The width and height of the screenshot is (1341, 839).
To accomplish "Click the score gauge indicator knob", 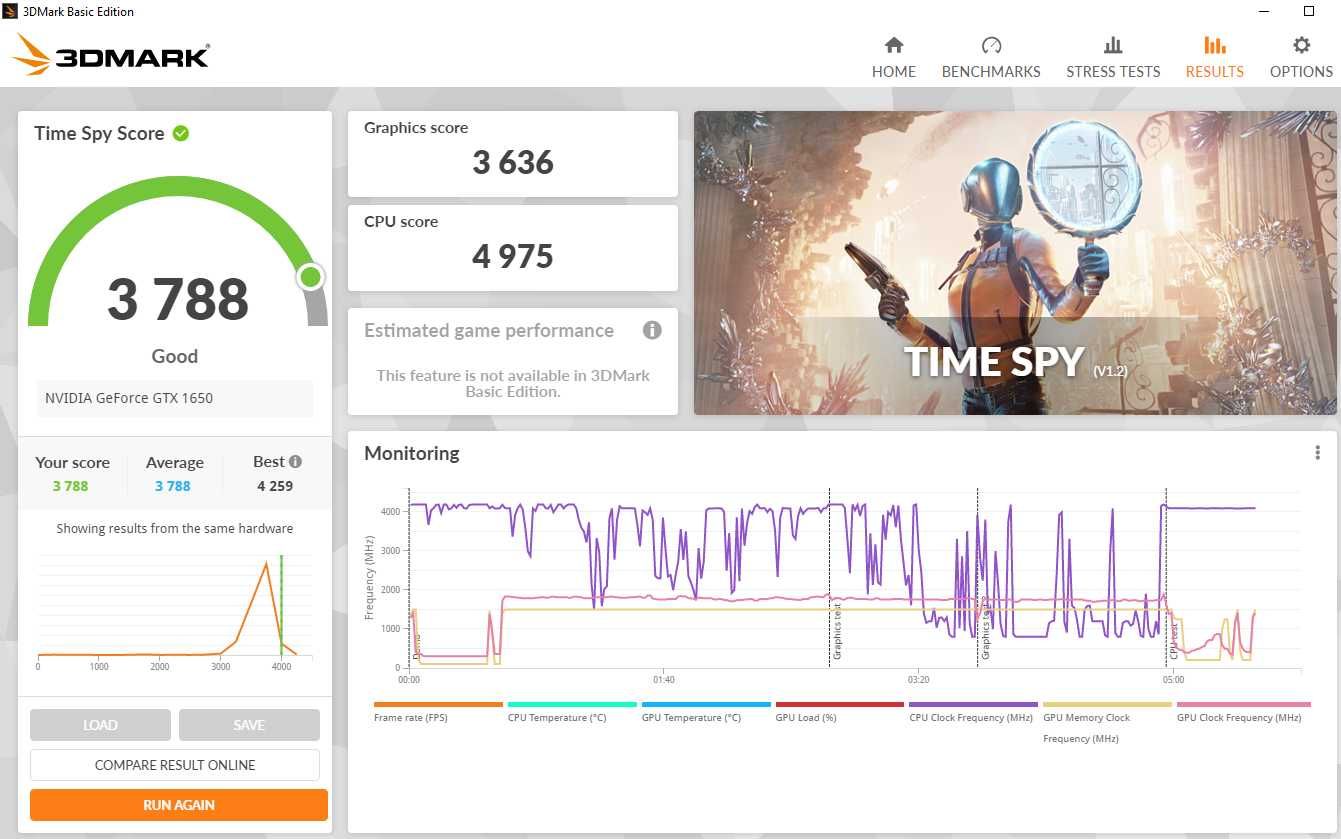I will coord(311,277).
